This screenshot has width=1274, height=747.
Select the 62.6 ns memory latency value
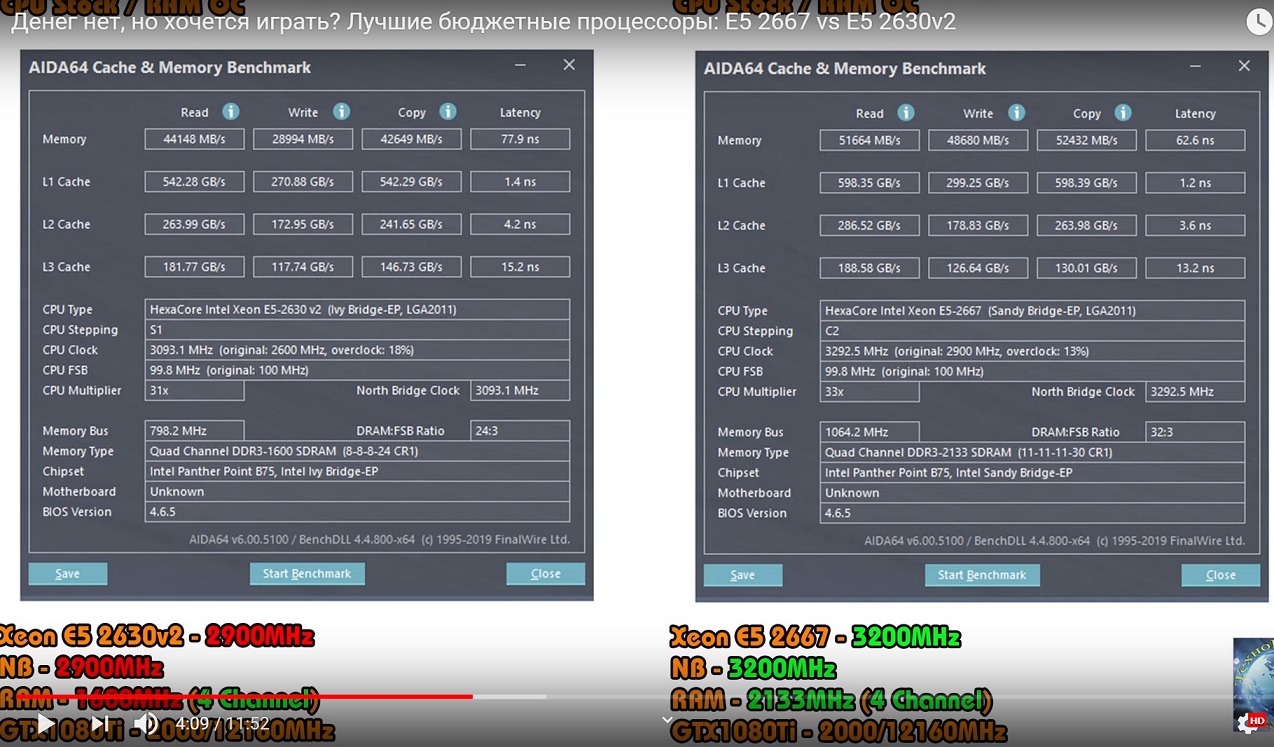[x=1195, y=140]
